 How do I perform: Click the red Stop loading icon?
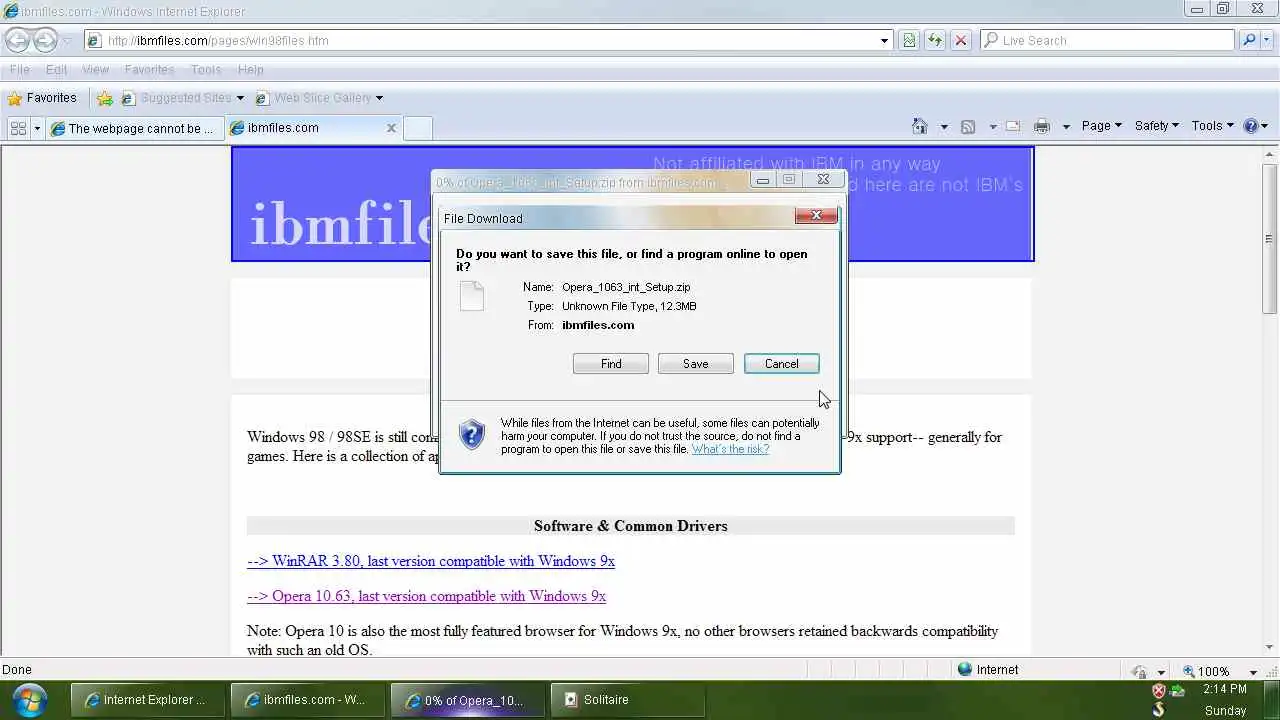pos(961,41)
